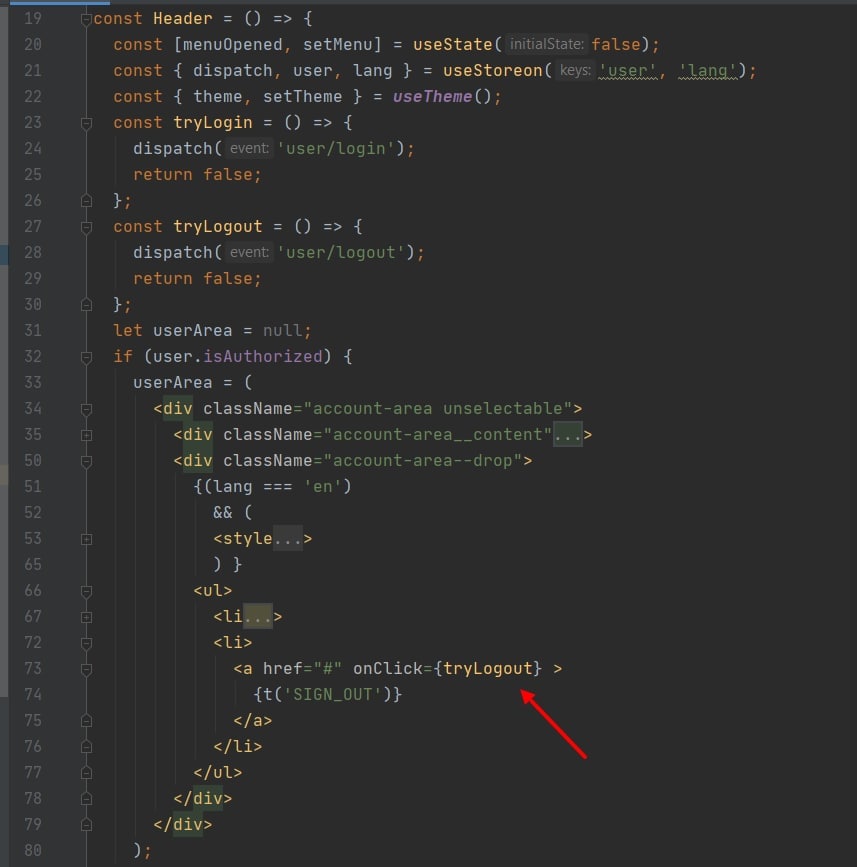Click line number 50 in the gutter
Screen dimensions: 857x867
tap(33, 461)
